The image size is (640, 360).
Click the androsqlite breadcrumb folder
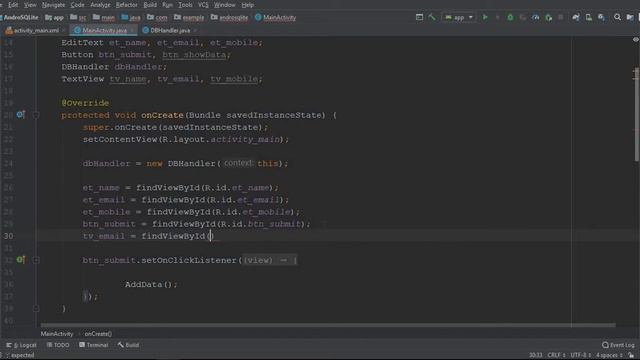pos(229,18)
